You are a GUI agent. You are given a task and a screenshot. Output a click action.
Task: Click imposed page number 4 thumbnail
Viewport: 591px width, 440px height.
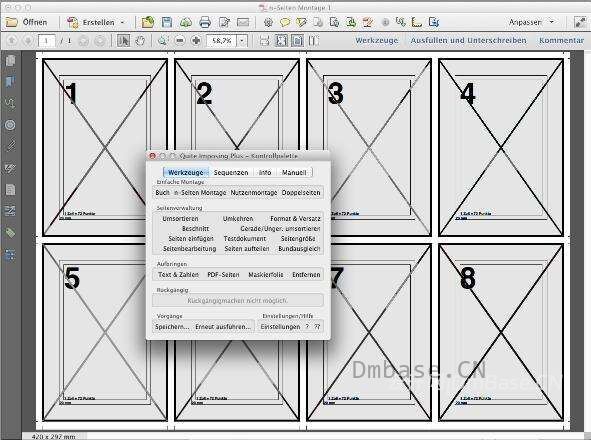coord(501,148)
